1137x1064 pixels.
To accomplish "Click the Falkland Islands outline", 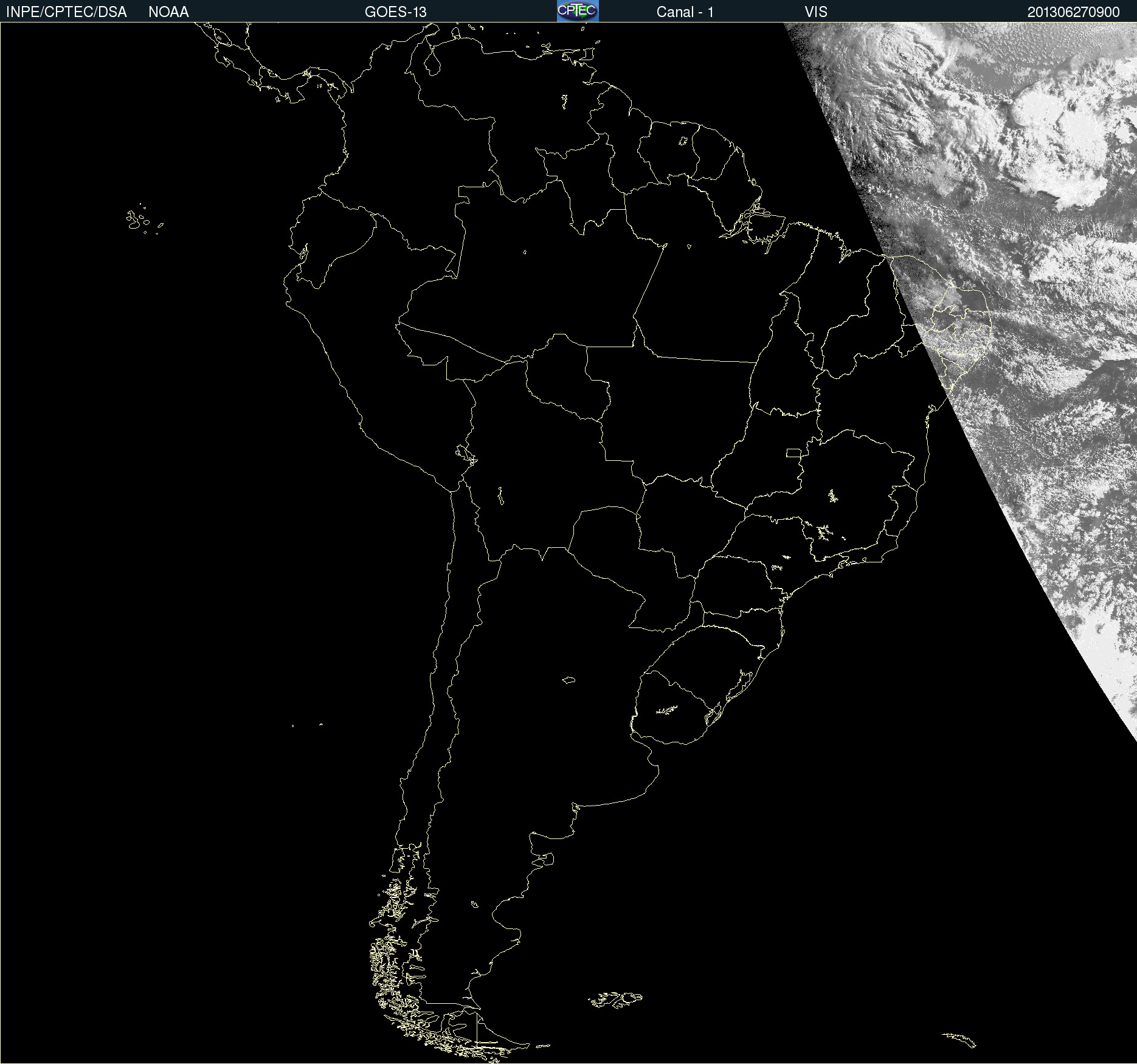I will point(615,999).
